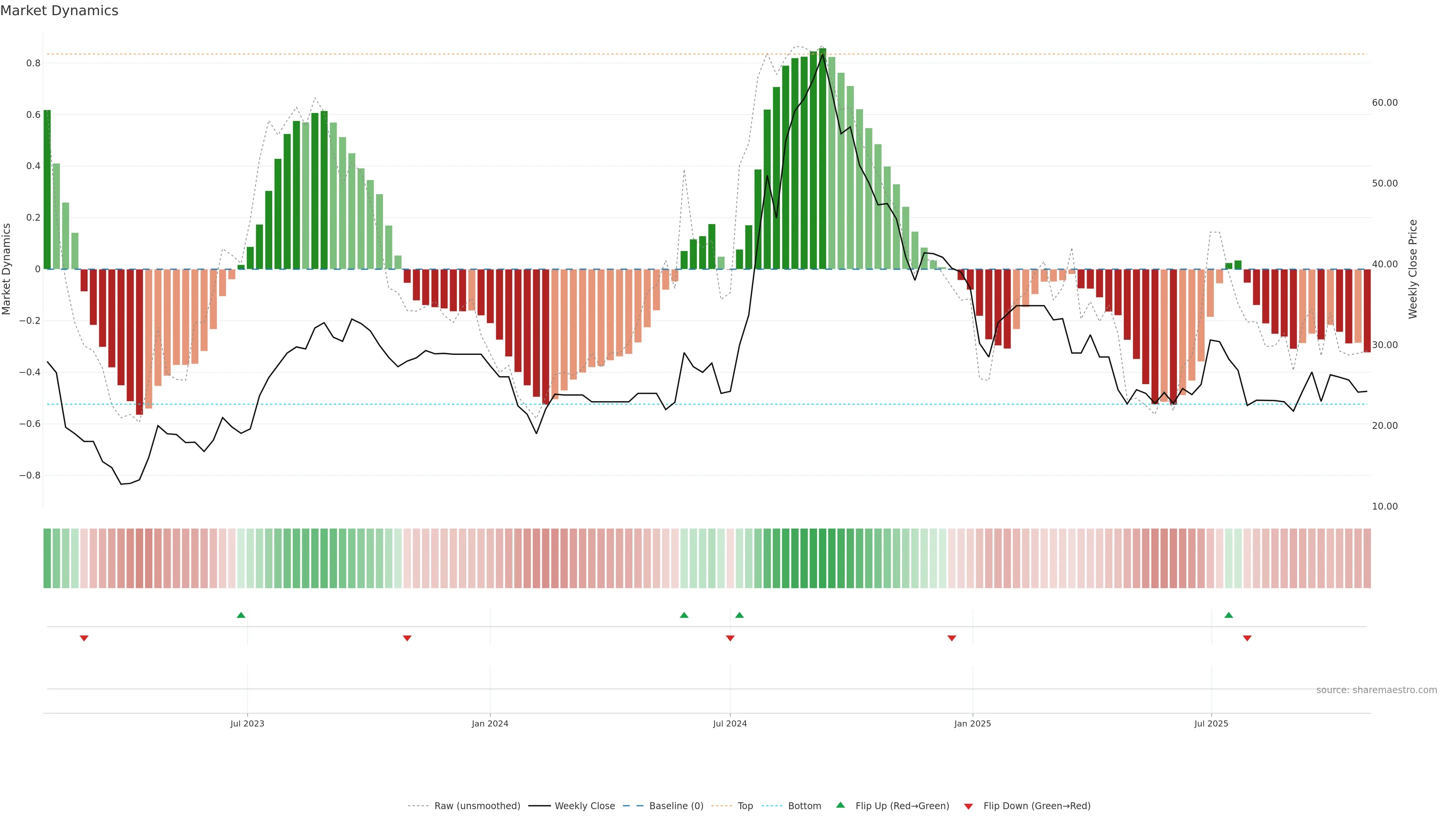This screenshot has height=819, width=1456.
Task: Click the red flip-down marker after Jul 2025
Action: click(1247, 638)
